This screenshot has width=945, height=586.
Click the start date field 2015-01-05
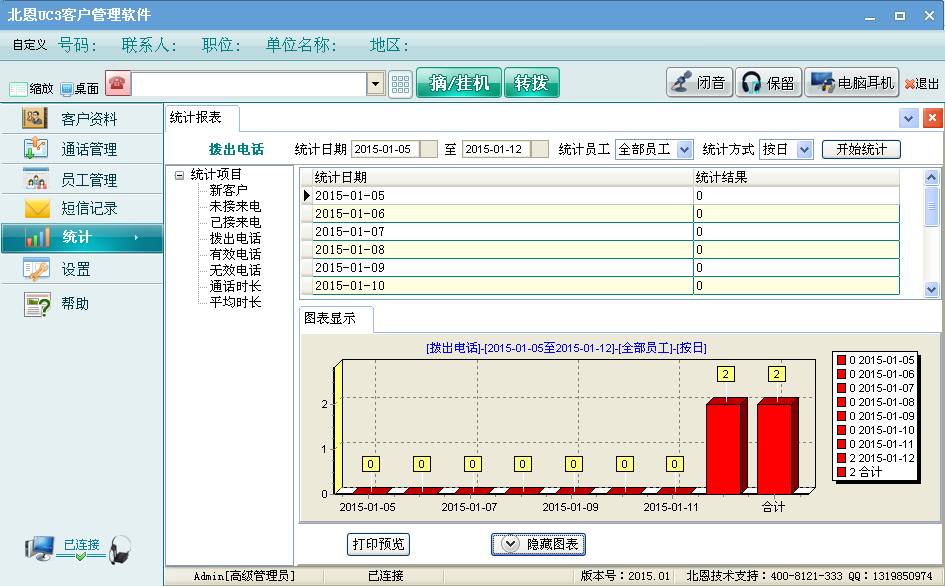(385, 149)
